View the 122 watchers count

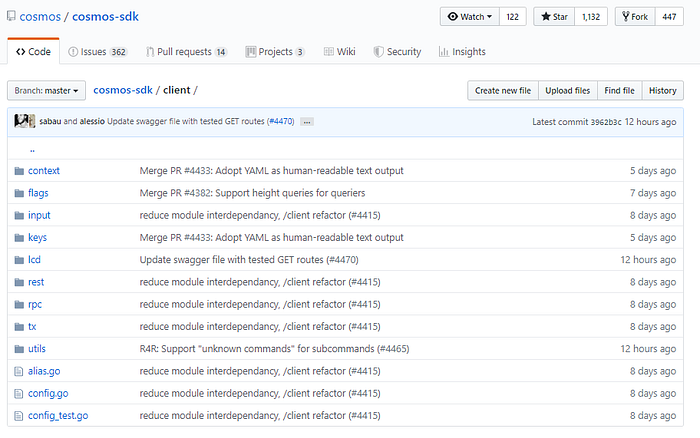click(512, 17)
